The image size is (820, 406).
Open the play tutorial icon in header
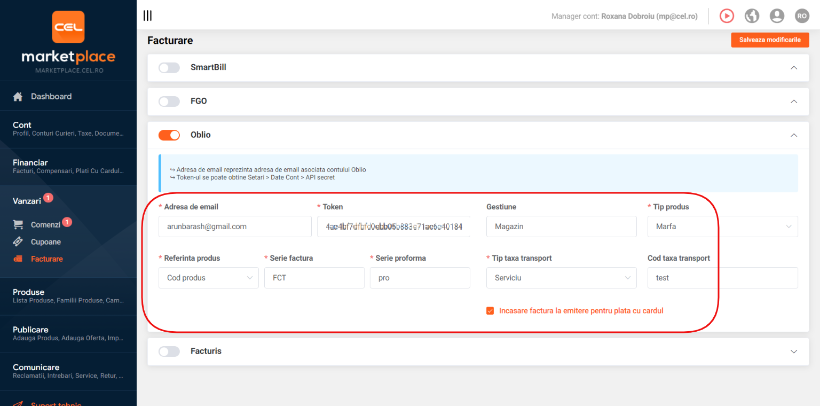click(726, 16)
